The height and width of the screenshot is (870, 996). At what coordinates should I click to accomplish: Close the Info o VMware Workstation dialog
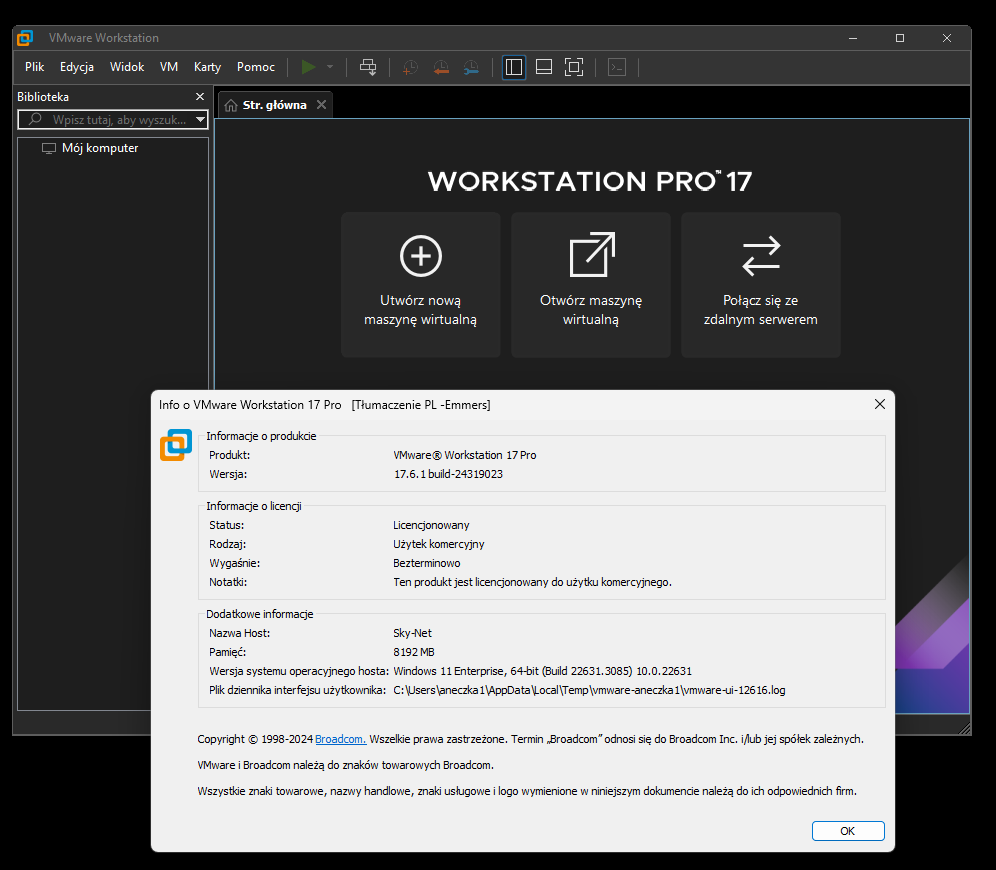[880, 405]
